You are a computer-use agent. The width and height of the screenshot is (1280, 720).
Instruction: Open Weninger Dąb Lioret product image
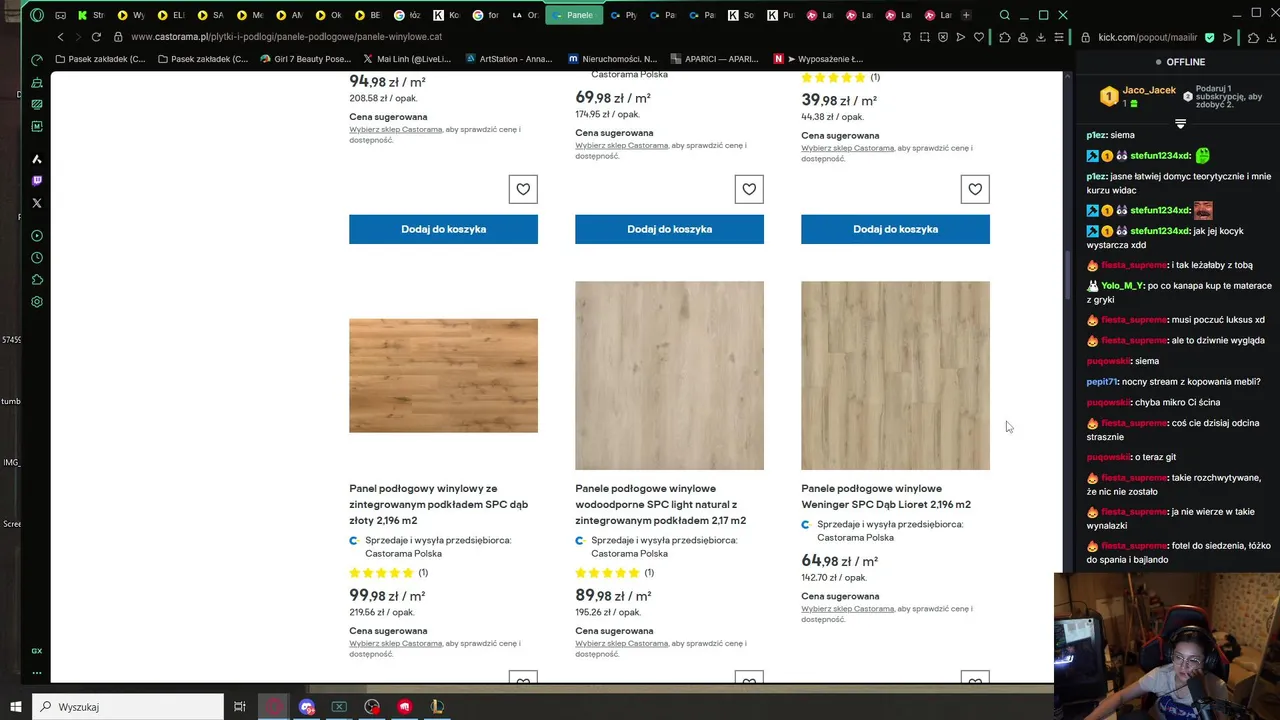(x=895, y=375)
